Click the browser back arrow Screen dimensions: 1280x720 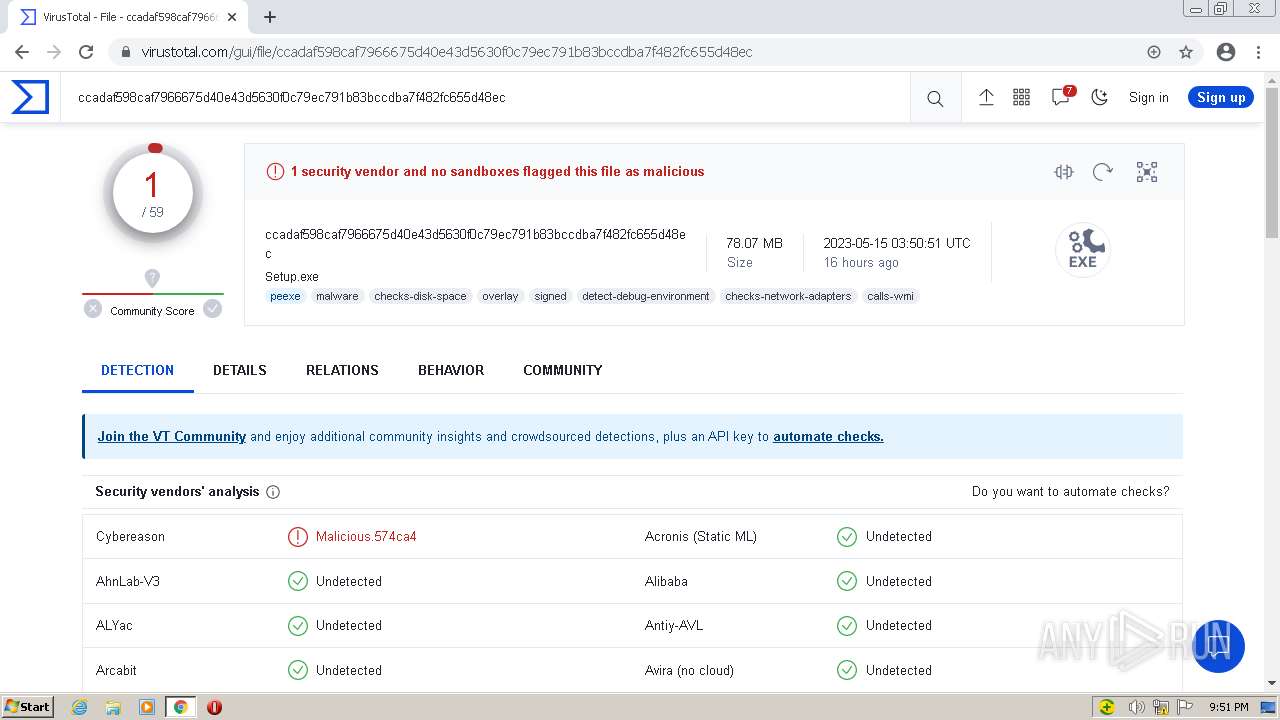(x=22, y=52)
